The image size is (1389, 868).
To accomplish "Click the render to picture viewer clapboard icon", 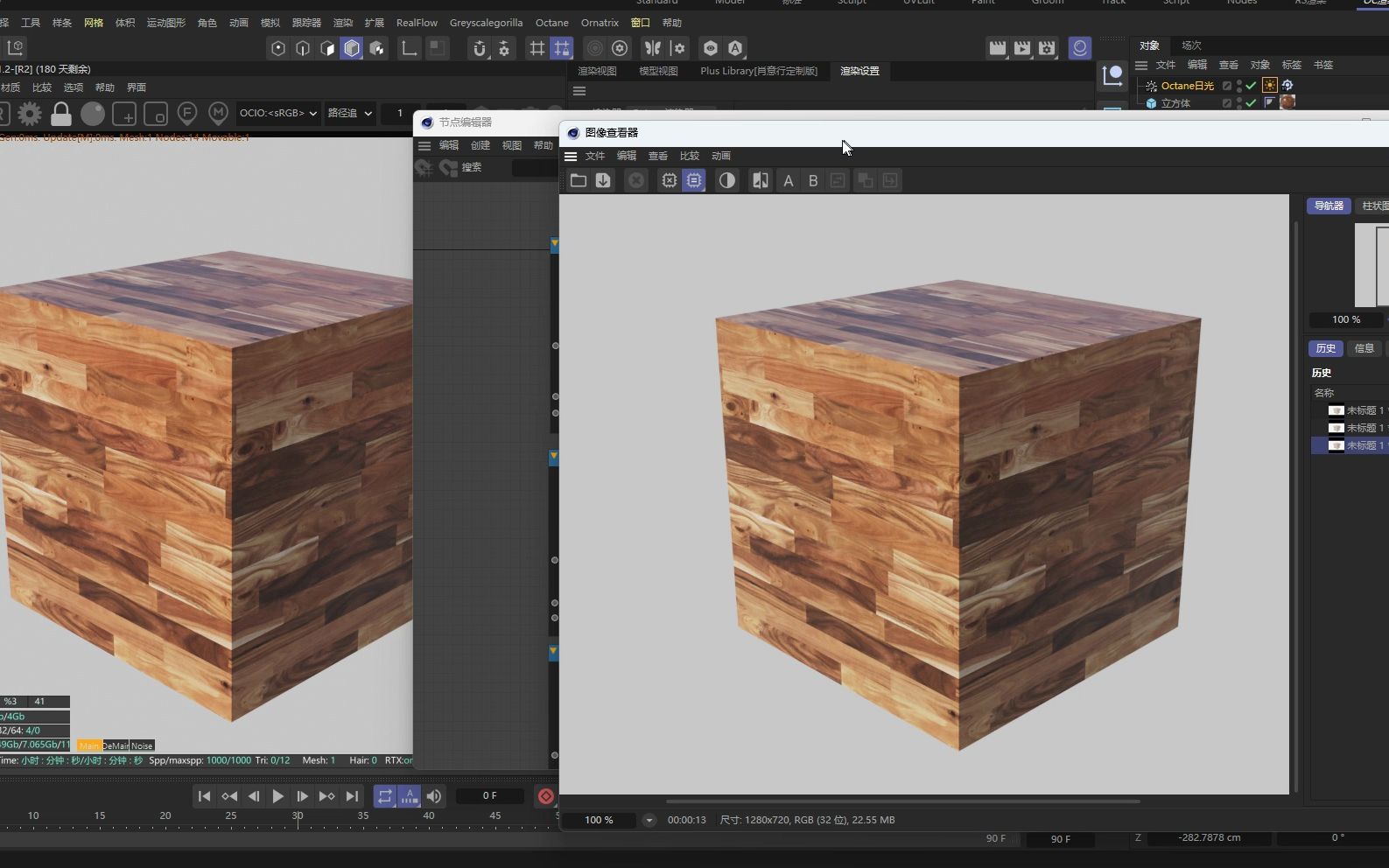I will (x=1022, y=48).
